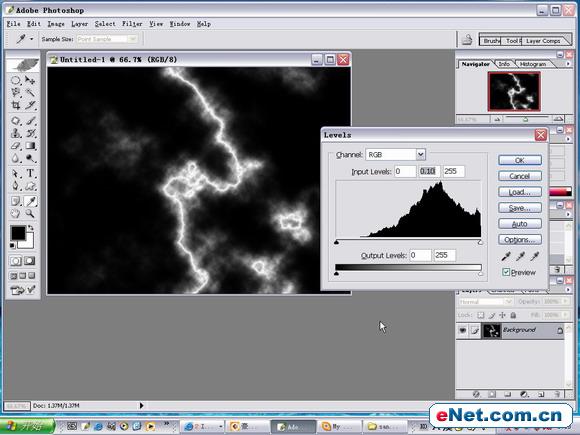Select the Eyedropper tool in toolbox

(30, 201)
